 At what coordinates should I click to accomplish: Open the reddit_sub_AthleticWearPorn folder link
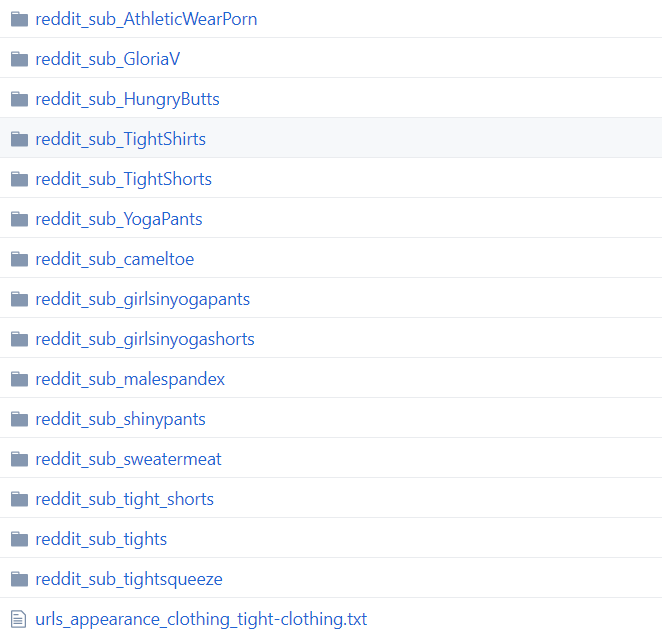tap(146, 19)
